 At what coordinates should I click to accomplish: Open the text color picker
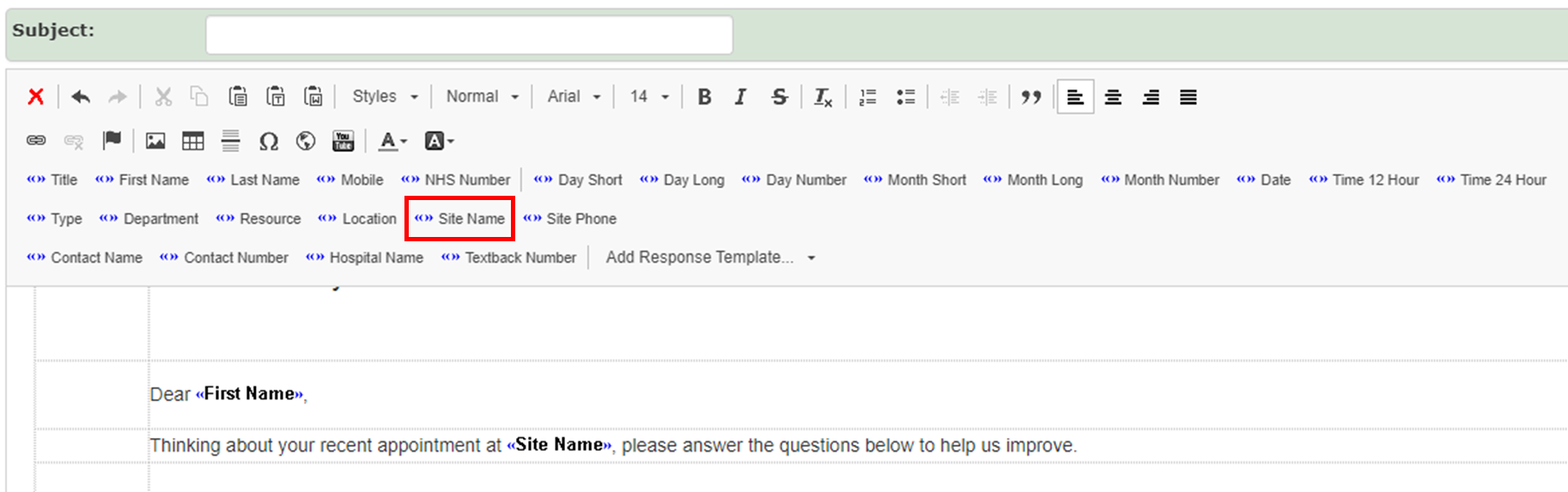click(x=392, y=141)
